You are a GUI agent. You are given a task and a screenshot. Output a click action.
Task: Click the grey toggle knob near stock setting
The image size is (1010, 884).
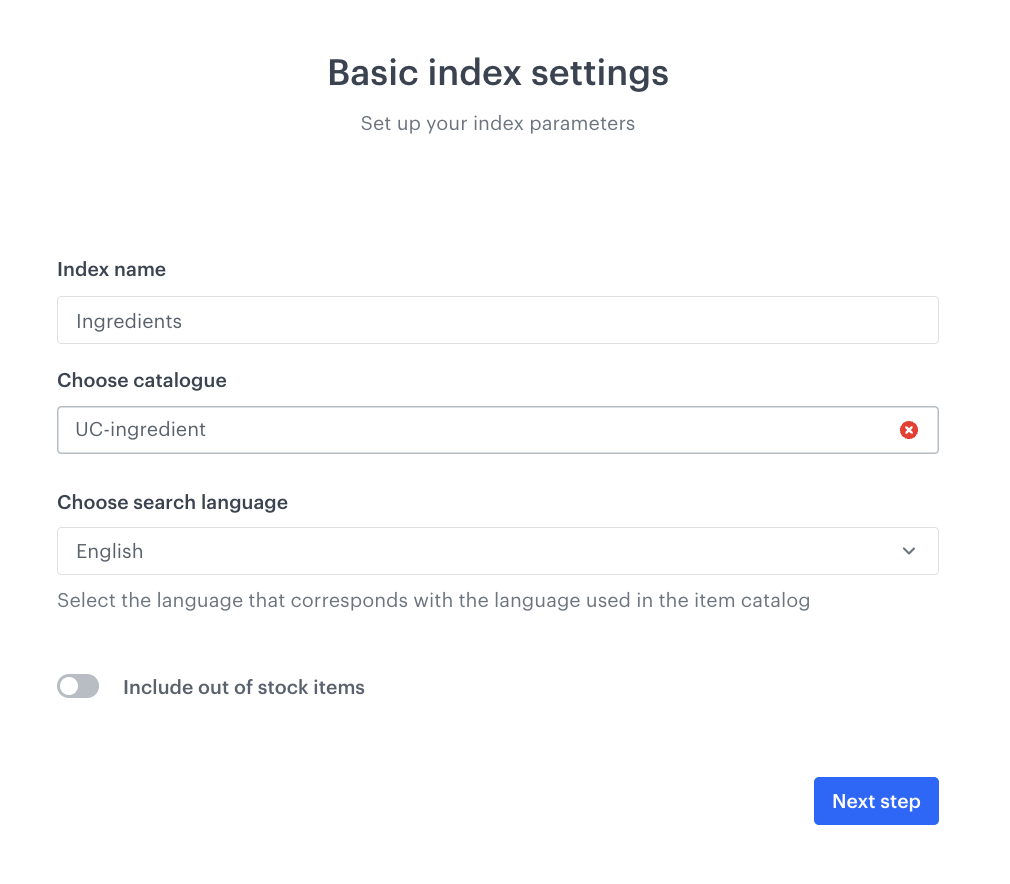[70, 686]
